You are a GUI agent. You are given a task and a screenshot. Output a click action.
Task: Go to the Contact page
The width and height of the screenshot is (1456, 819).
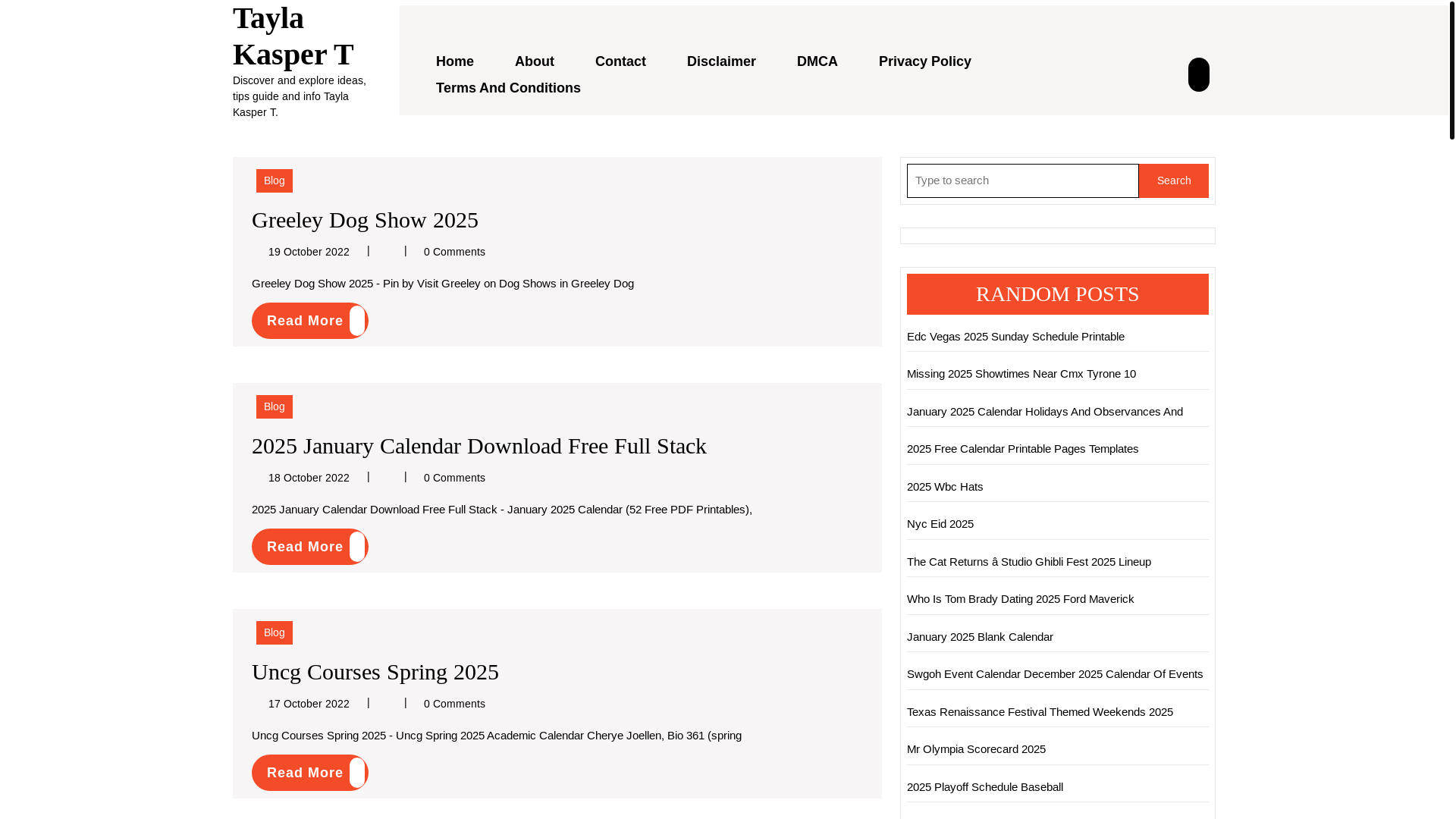(620, 61)
